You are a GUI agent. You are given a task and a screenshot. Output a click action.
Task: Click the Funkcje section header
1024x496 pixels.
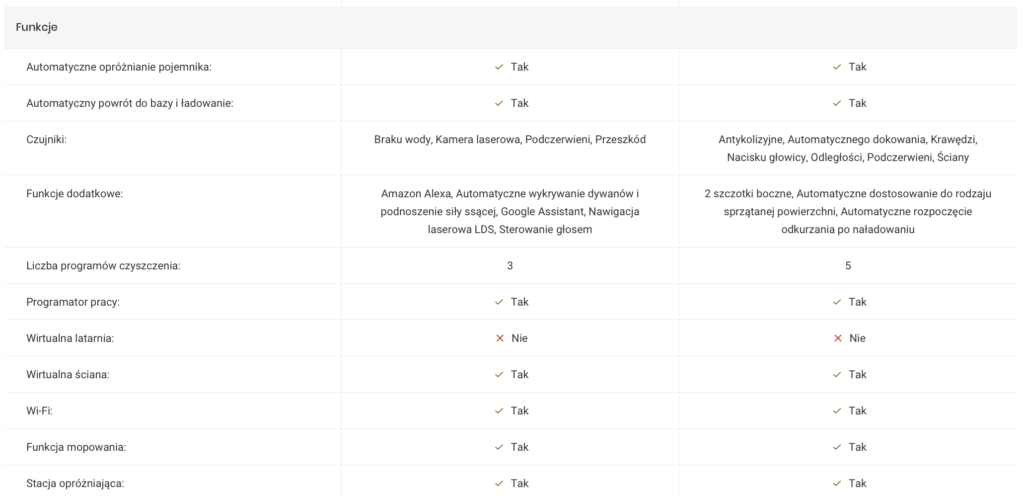(x=36, y=27)
